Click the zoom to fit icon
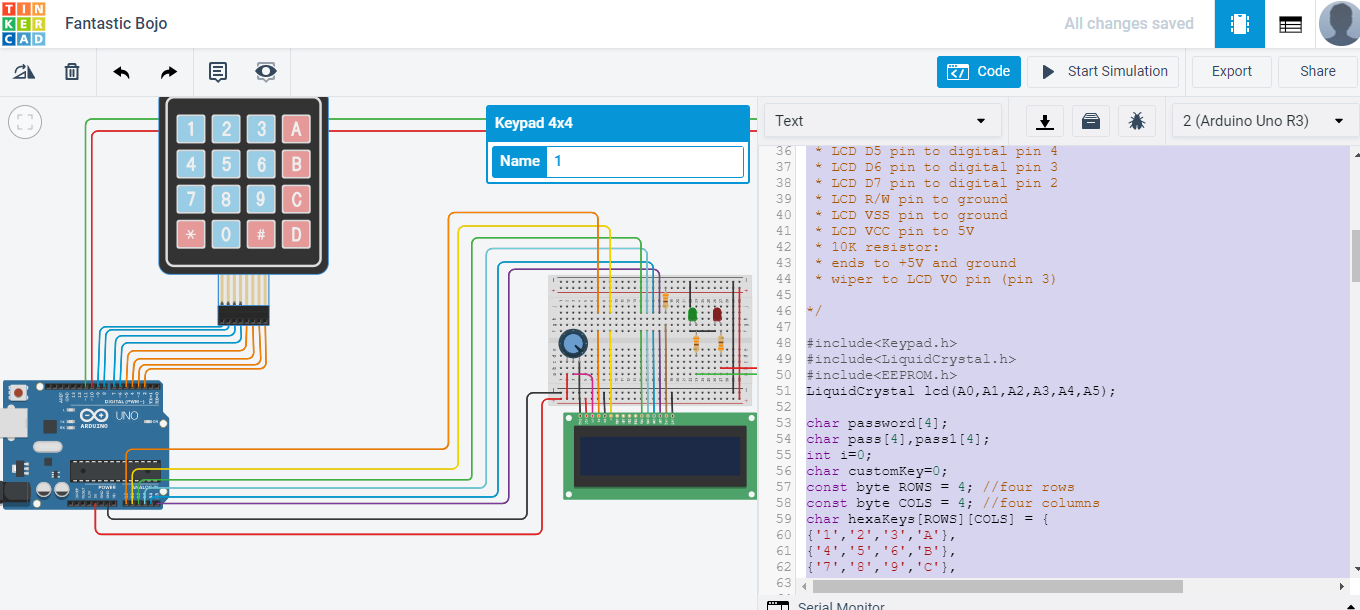The width and height of the screenshot is (1360, 610). [x=24, y=123]
